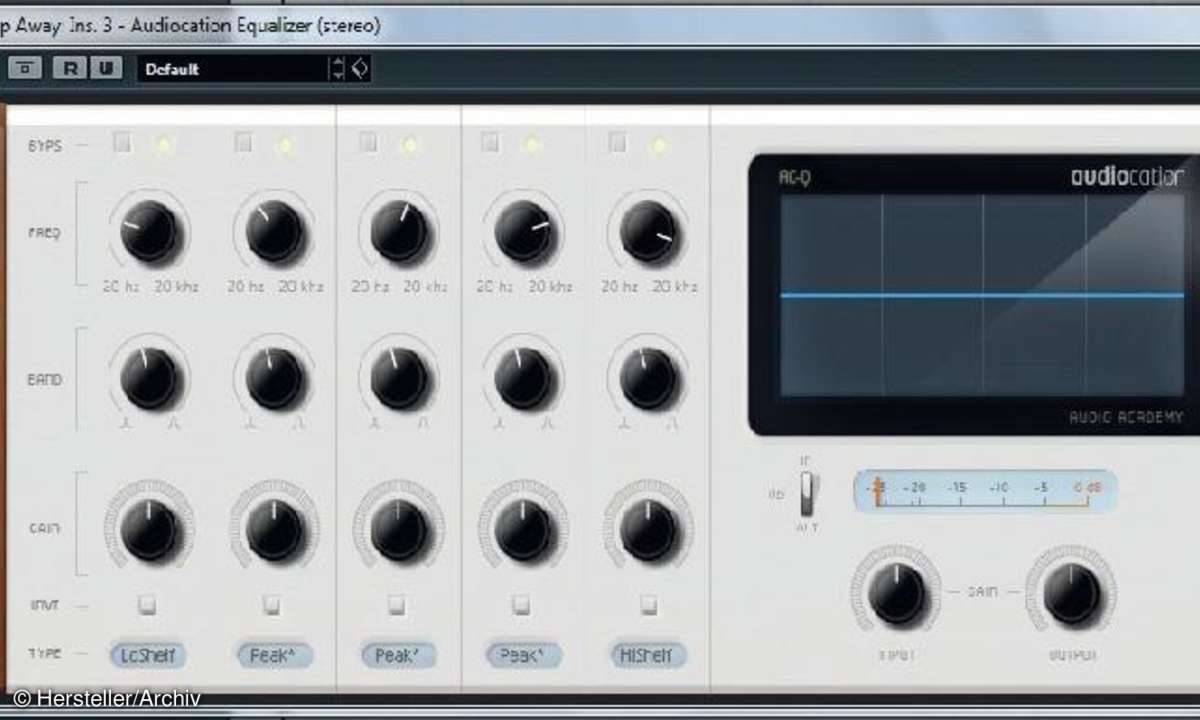This screenshot has width=1200, height=720.
Task: Click the BAND width knob of the second band
Action: [x=274, y=380]
